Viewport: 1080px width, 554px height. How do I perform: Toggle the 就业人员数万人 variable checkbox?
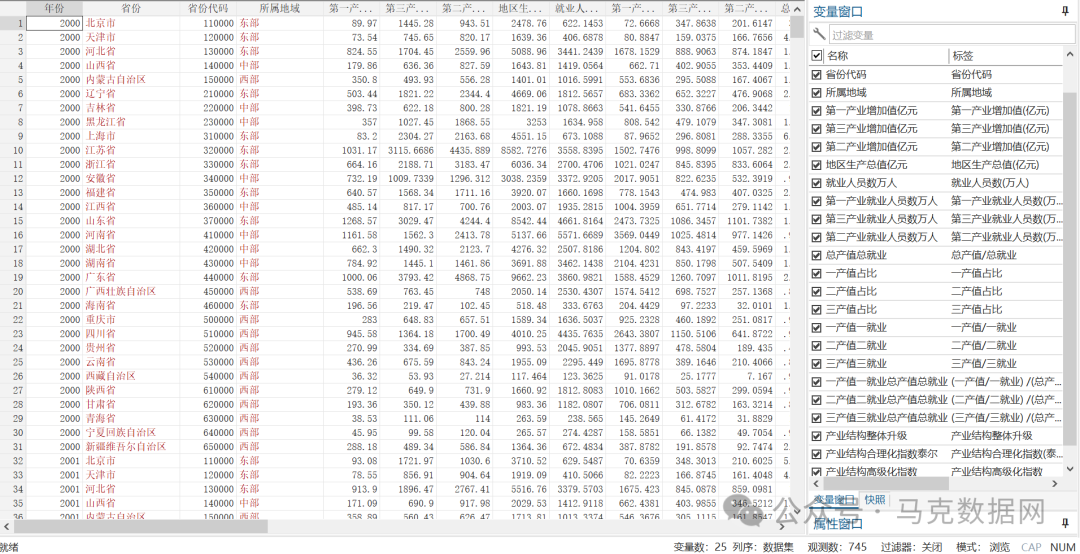tap(817, 183)
